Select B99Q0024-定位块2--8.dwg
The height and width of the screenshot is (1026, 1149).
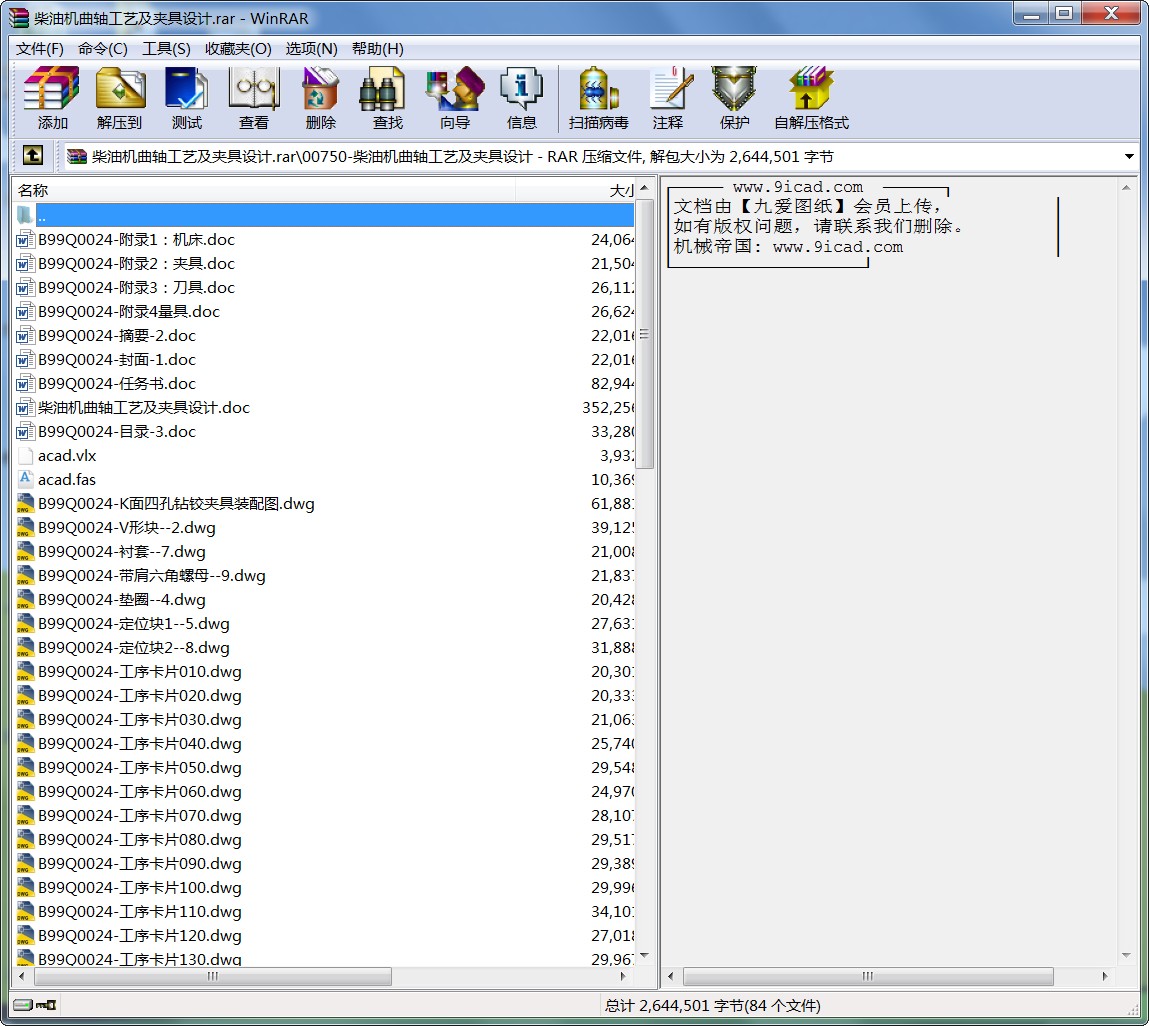133,648
